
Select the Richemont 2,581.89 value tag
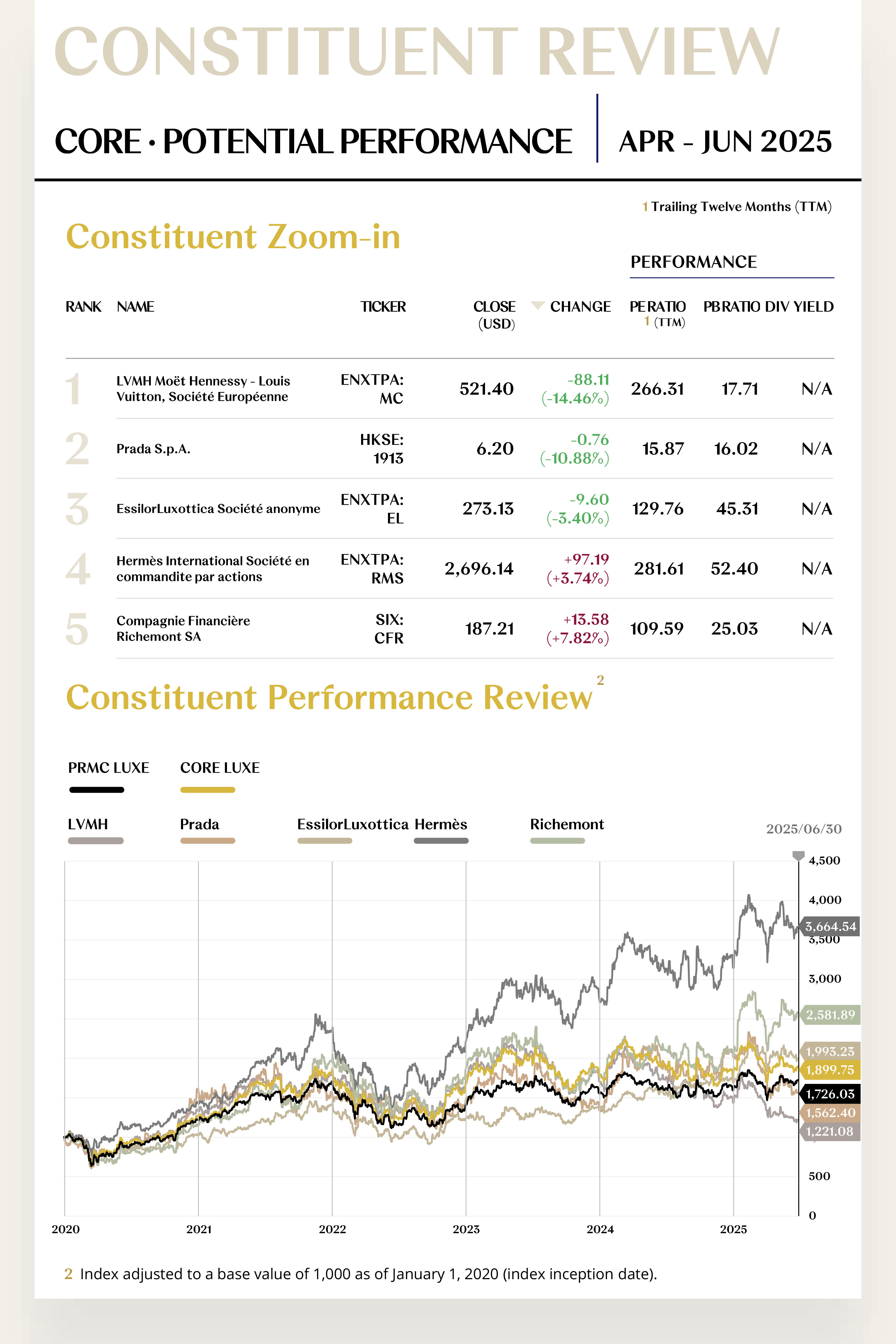[830, 1015]
